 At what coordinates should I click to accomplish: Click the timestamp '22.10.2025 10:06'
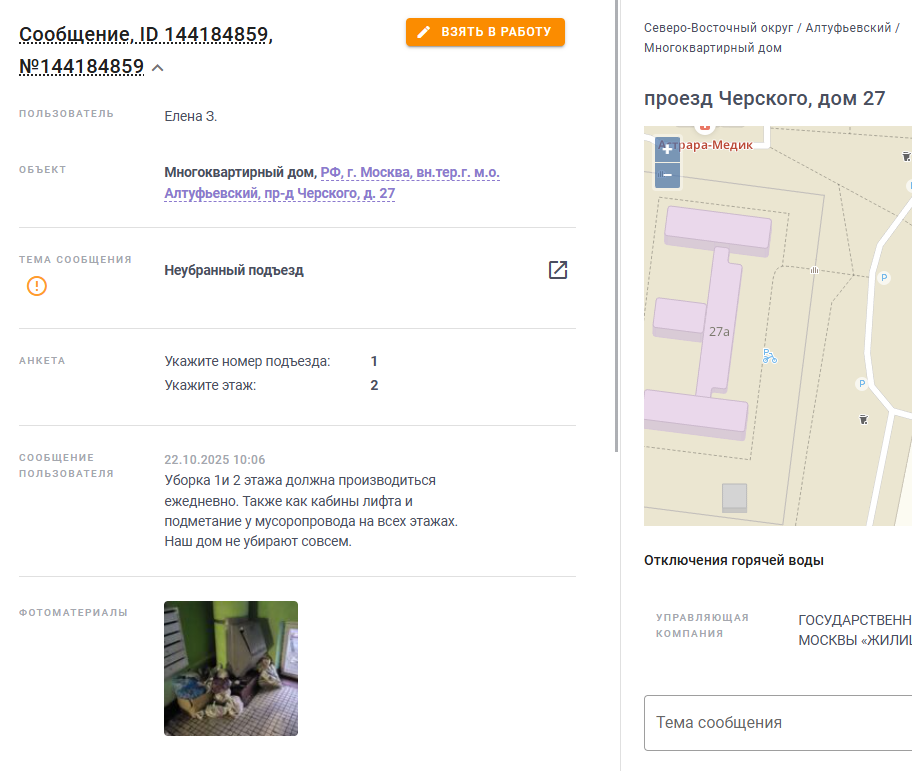point(215,460)
